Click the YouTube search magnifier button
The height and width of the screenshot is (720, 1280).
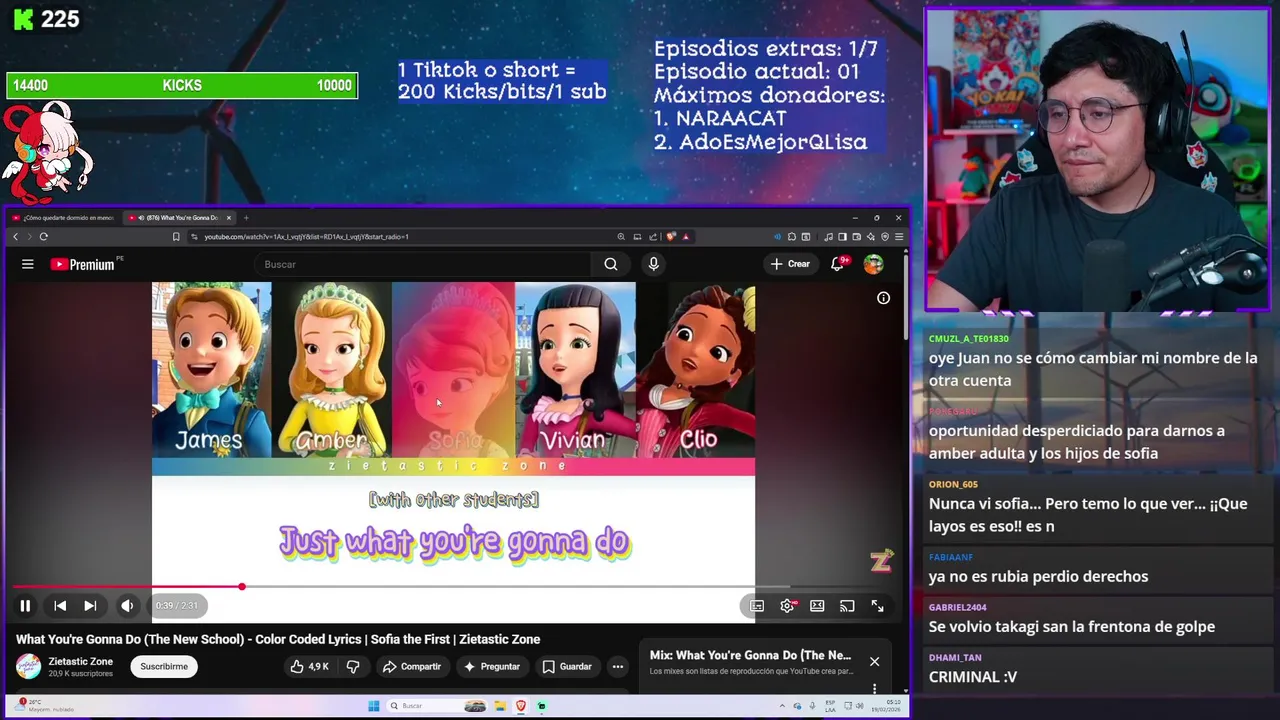pyautogui.click(x=611, y=264)
